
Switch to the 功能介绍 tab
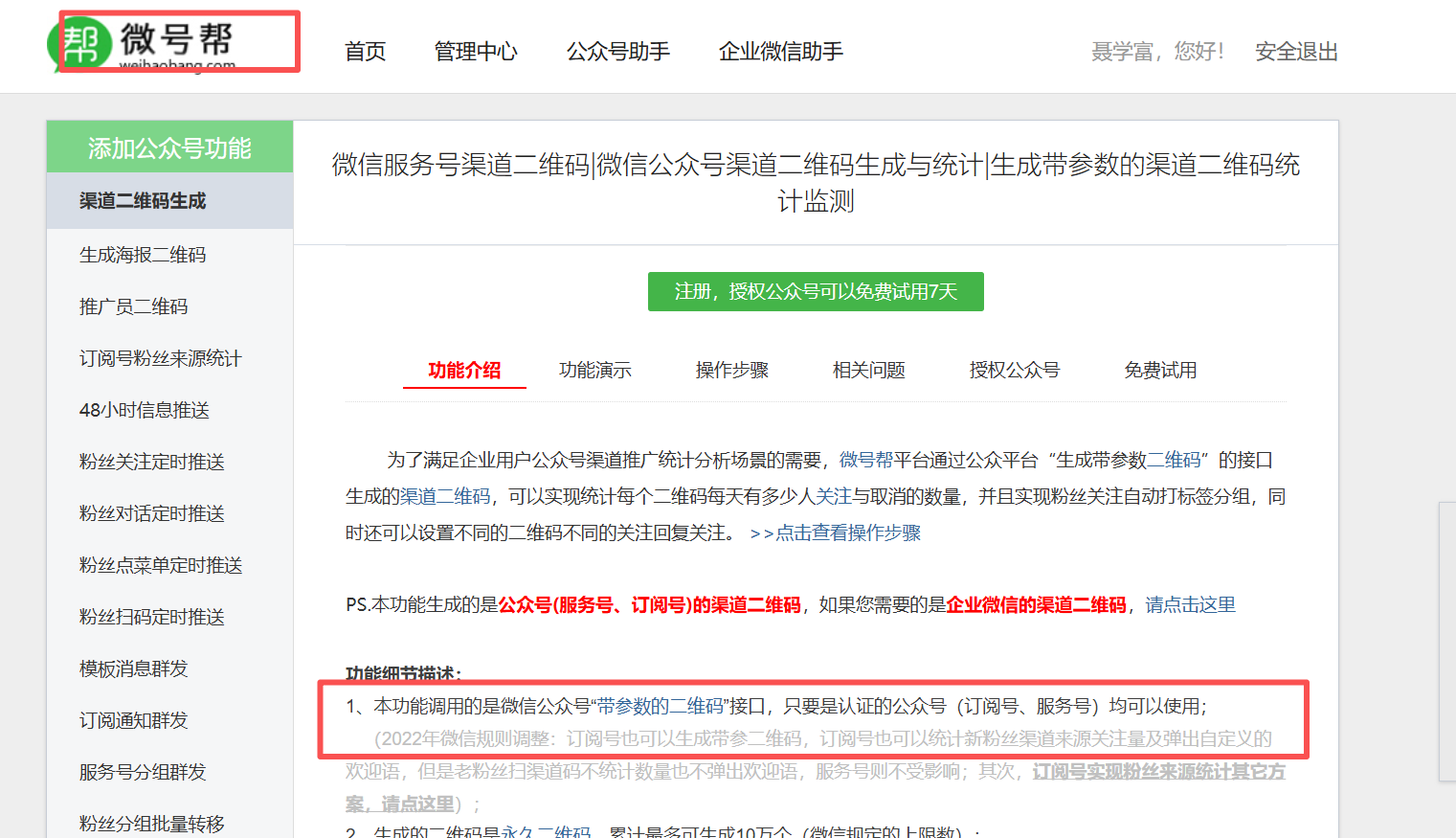[464, 371]
